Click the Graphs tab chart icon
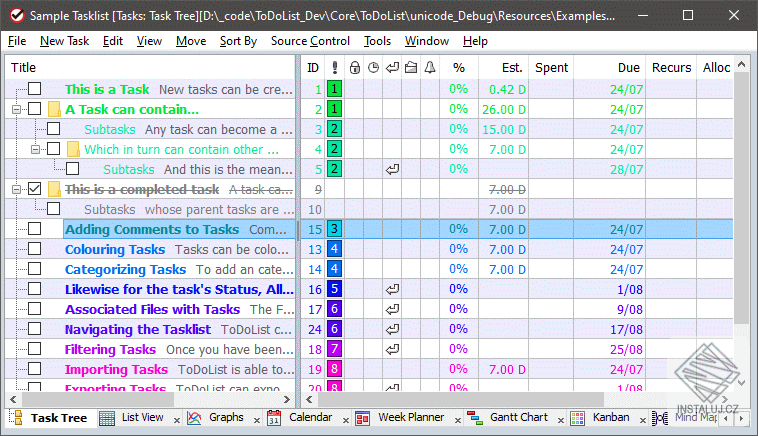The image size is (758, 436). [194, 418]
